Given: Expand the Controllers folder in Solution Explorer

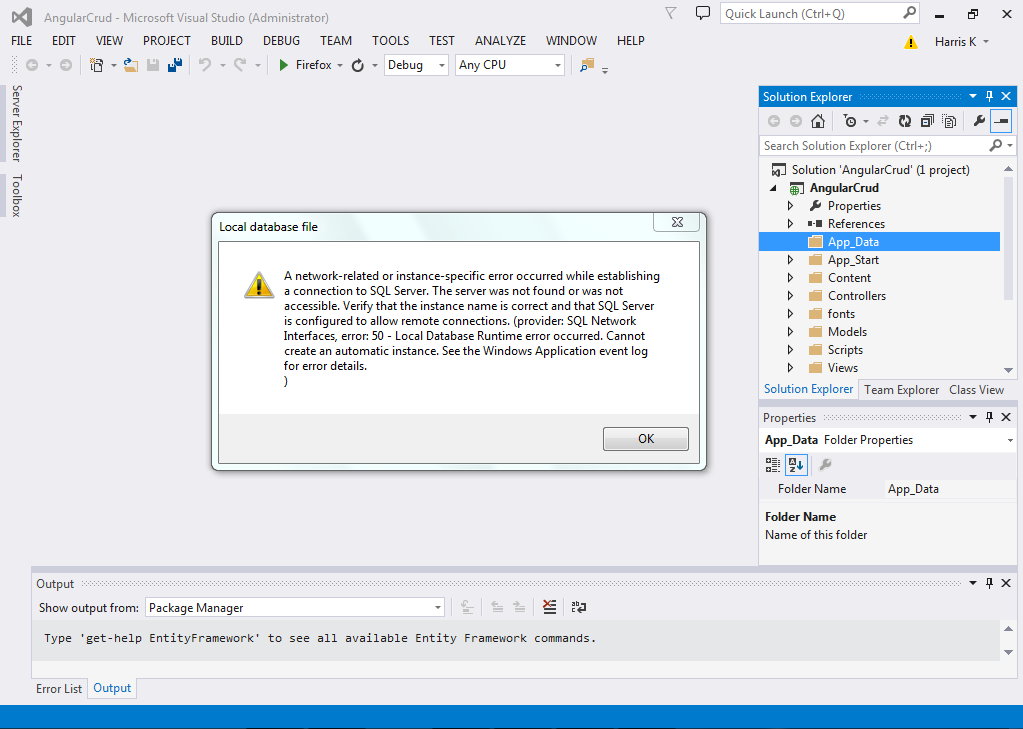Looking at the screenshot, I should 789,295.
